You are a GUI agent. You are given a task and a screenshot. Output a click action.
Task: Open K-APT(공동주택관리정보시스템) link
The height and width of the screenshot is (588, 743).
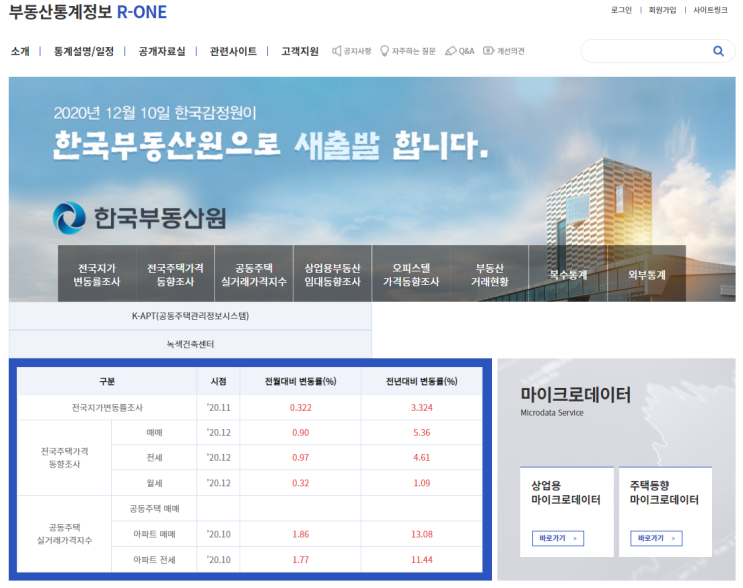[x=190, y=316]
